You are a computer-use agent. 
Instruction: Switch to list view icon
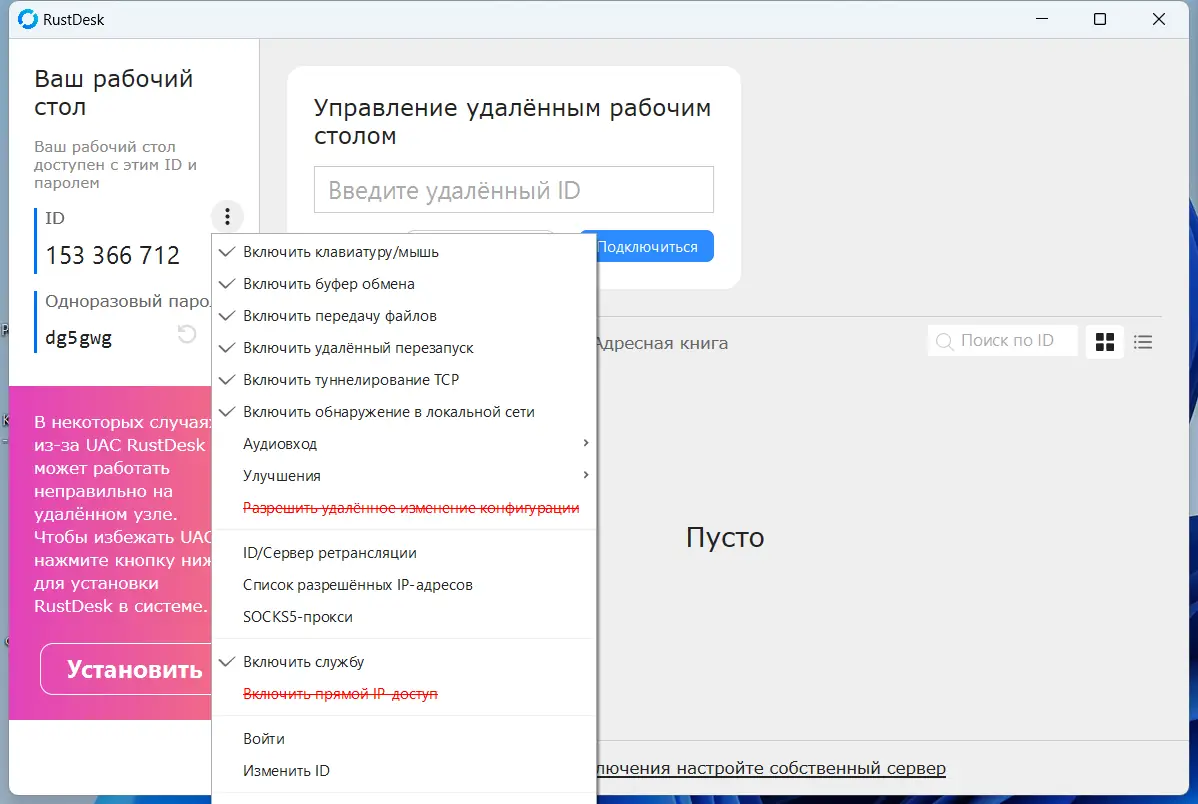point(1143,342)
